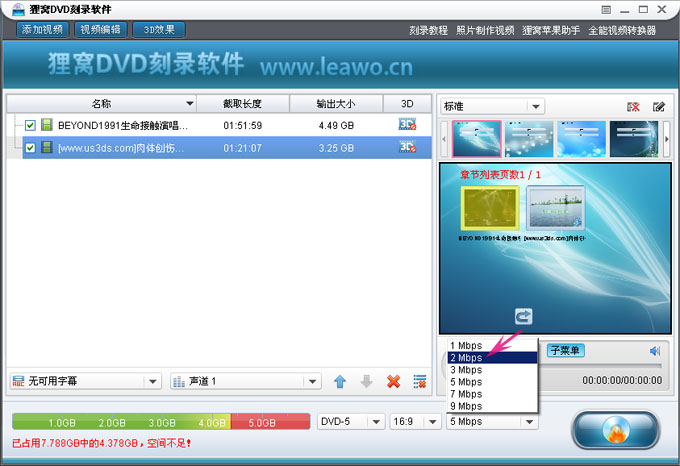Move selected video down with gray arrow
The width and height of the screenshot is (680, 466).
click(x=366, y=381)
